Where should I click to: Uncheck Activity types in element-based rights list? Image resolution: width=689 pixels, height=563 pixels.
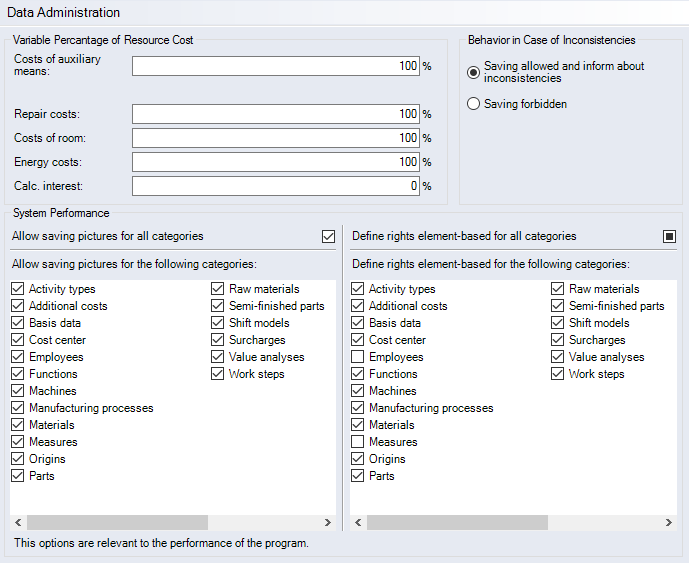(x=358, y=289)
